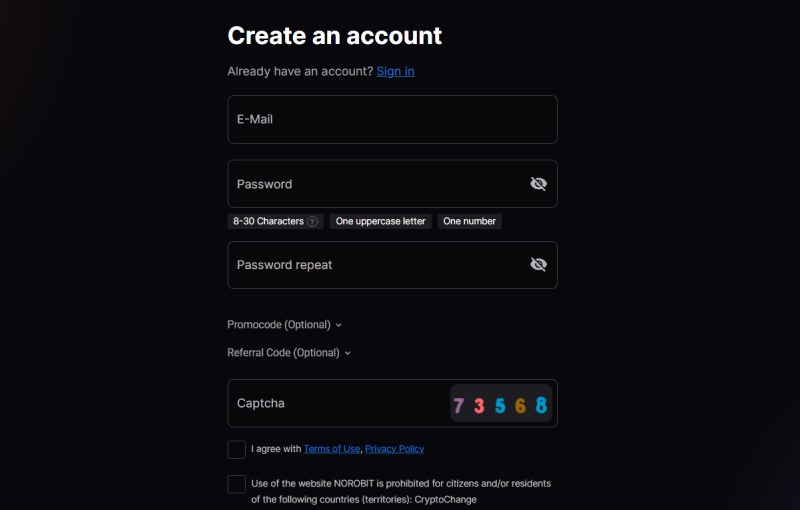The width and height of the screenshot is (800, 510).
Task: Click the "8-30 Characters" requirement tag
Action: point(267,221)
